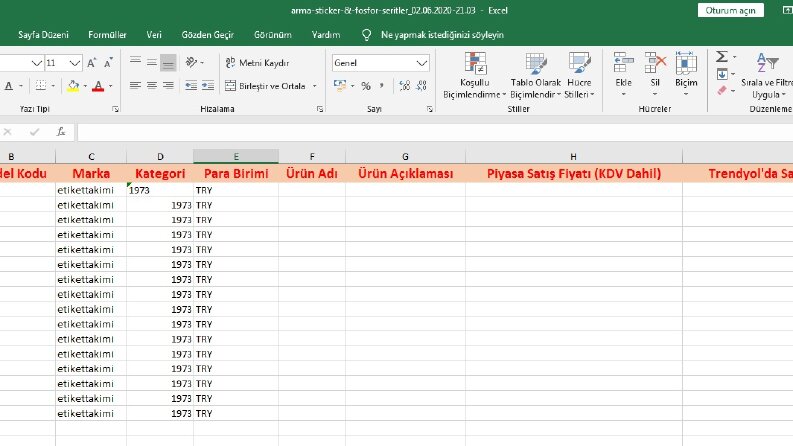Click the Orientation text rotation icon
Viewport: 793px width, 446px height.
click(191, 62)
